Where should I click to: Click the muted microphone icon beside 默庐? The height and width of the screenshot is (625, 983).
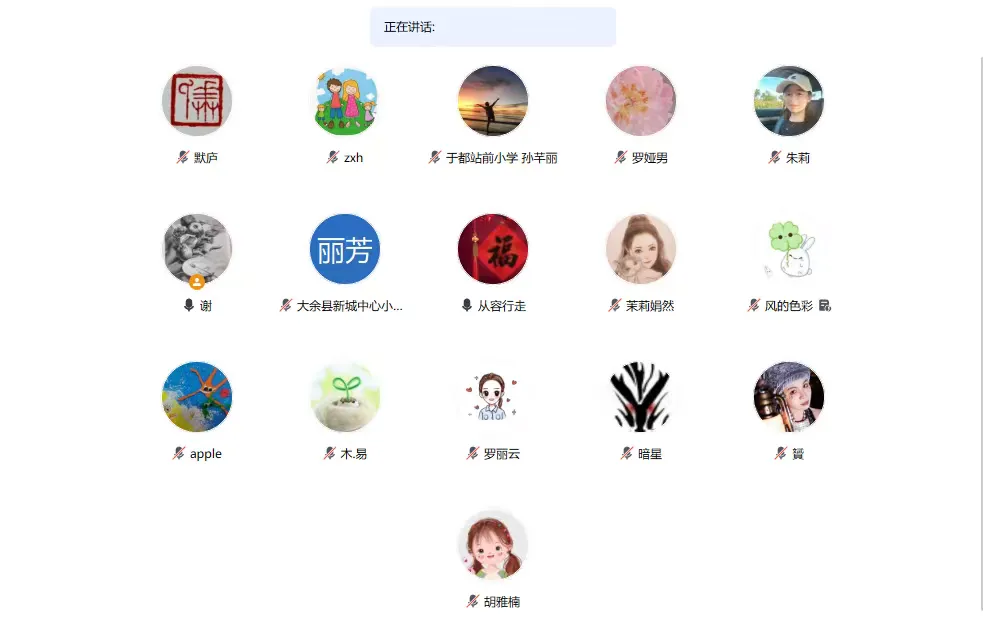point(182,157)
